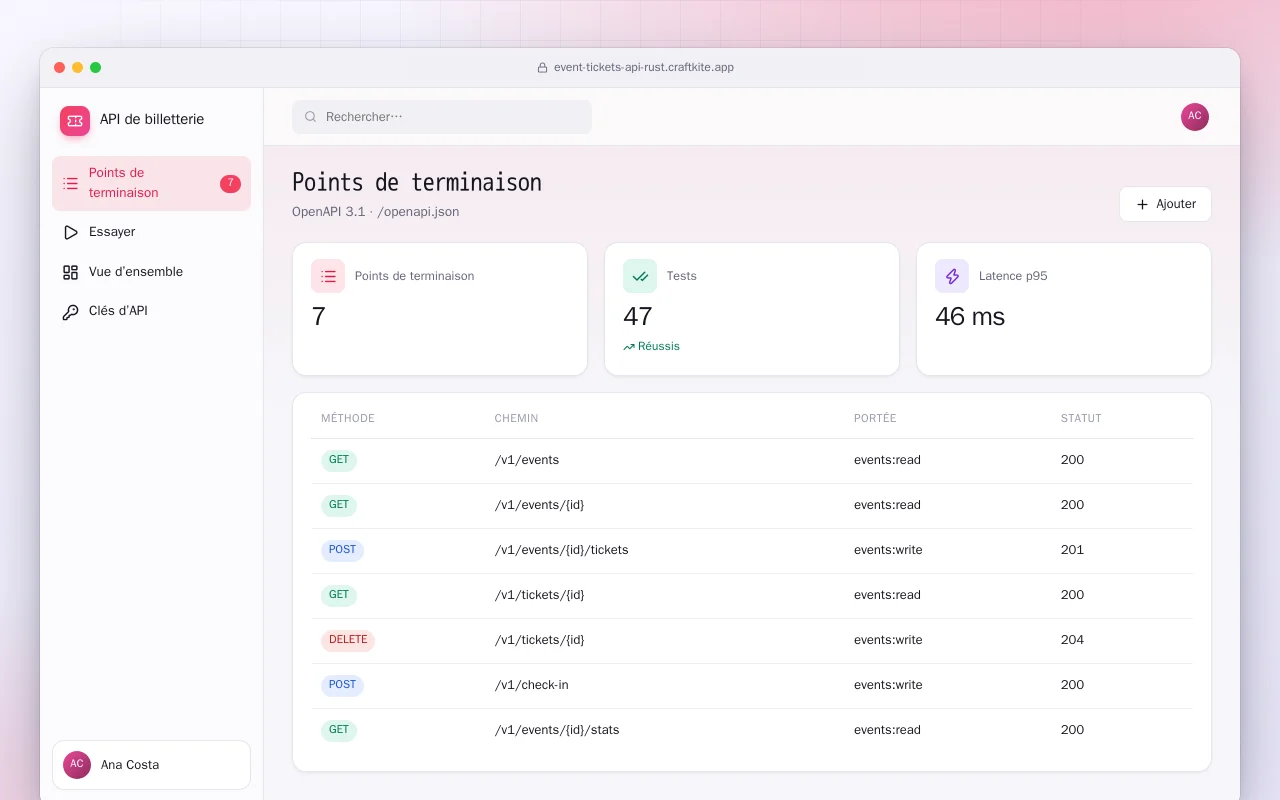Click the play icon next to Essayer
The image size is (1280, 800).
(70, 232)
